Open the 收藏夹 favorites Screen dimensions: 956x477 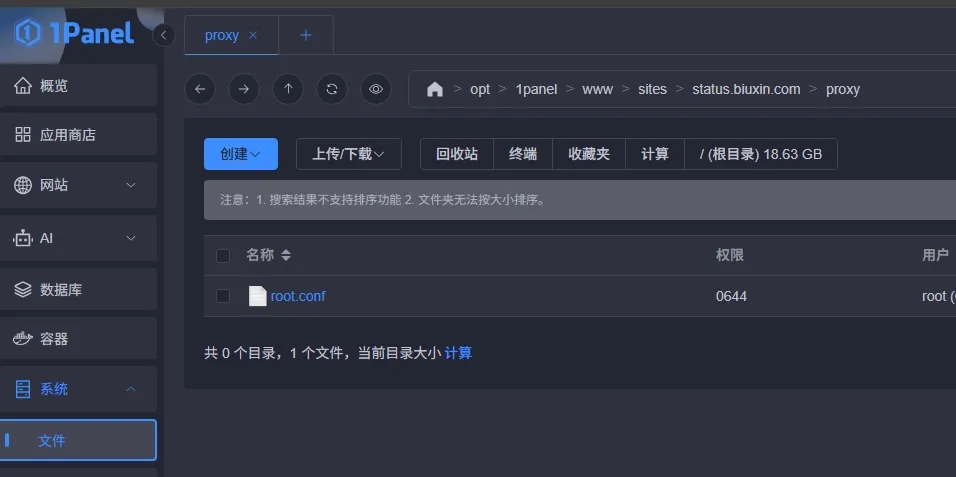click(589, 154)
